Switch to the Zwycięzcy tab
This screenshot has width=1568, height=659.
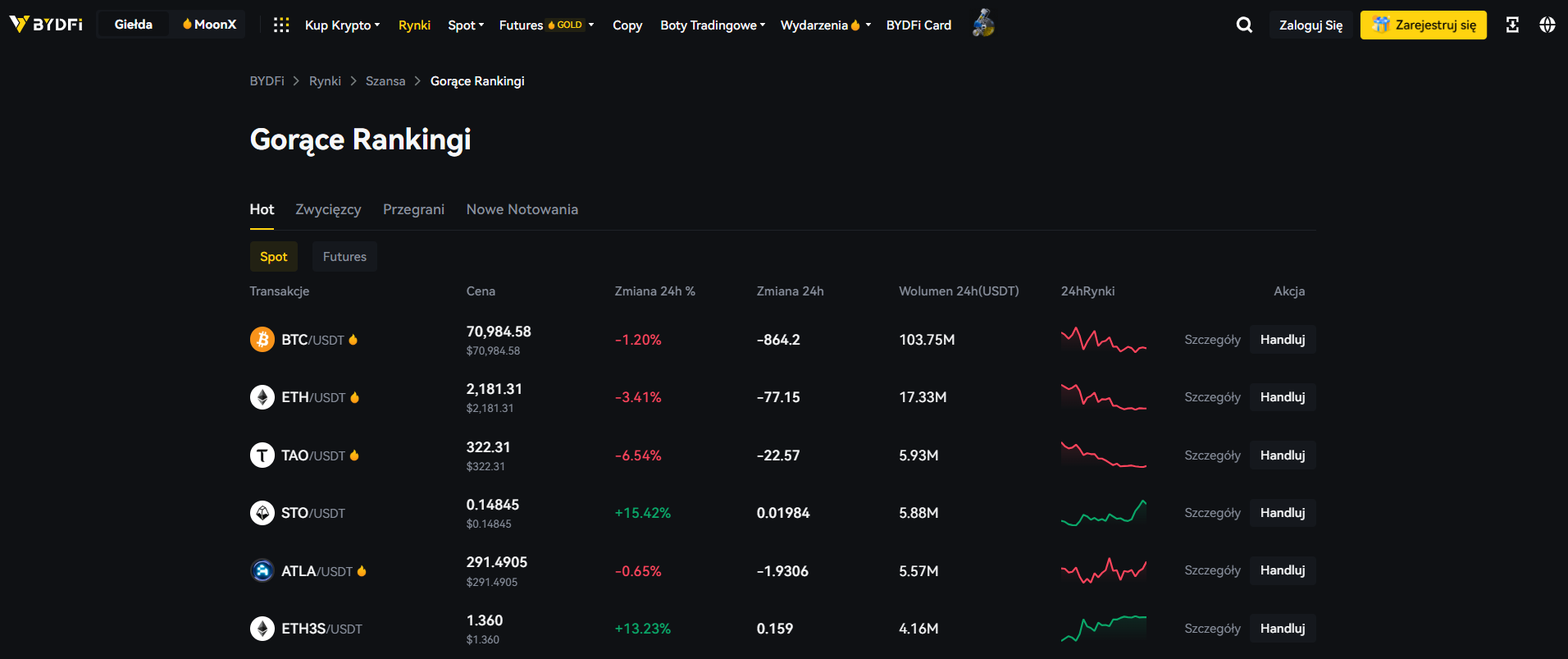[328, 209]
